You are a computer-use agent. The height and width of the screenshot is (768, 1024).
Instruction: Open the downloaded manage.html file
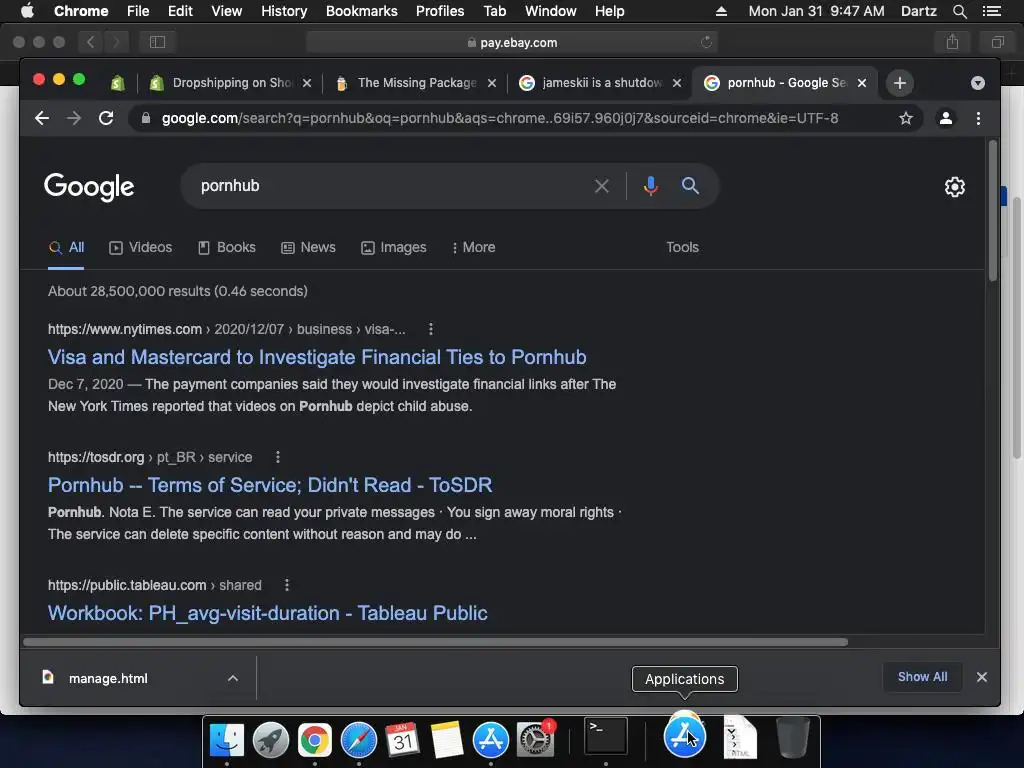coord(108,679)
